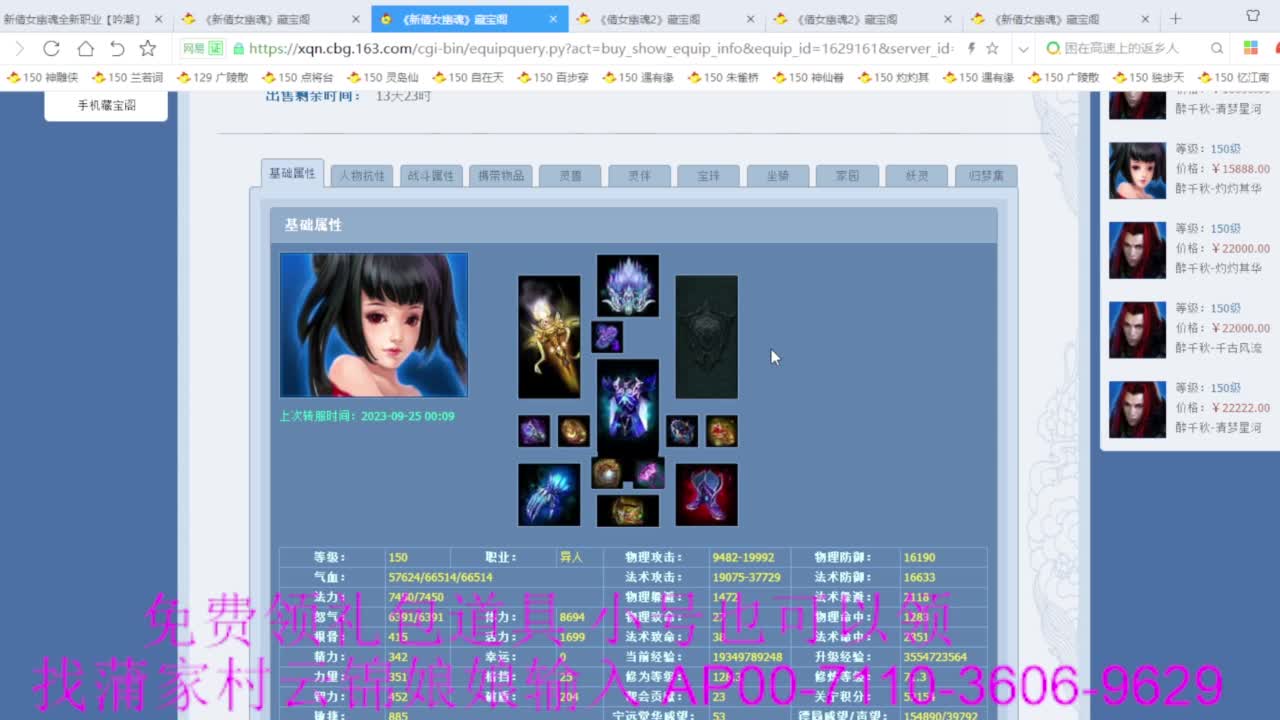
Task: Click the 醉千秋-千古风流 server text
Action: [1218, 348]
